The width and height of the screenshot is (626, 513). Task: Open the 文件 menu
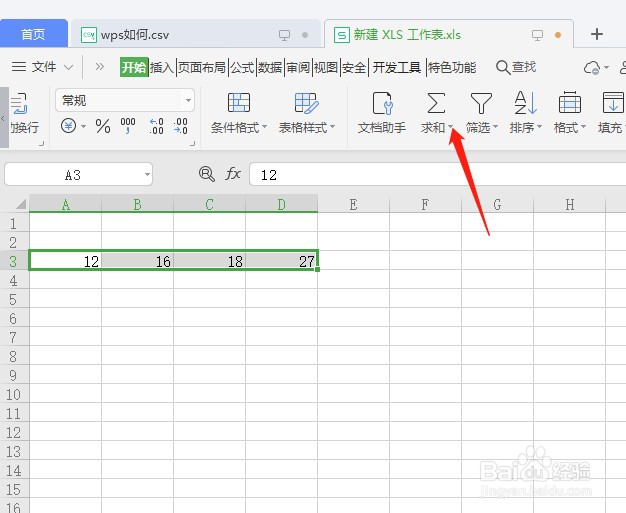point(44,67)
